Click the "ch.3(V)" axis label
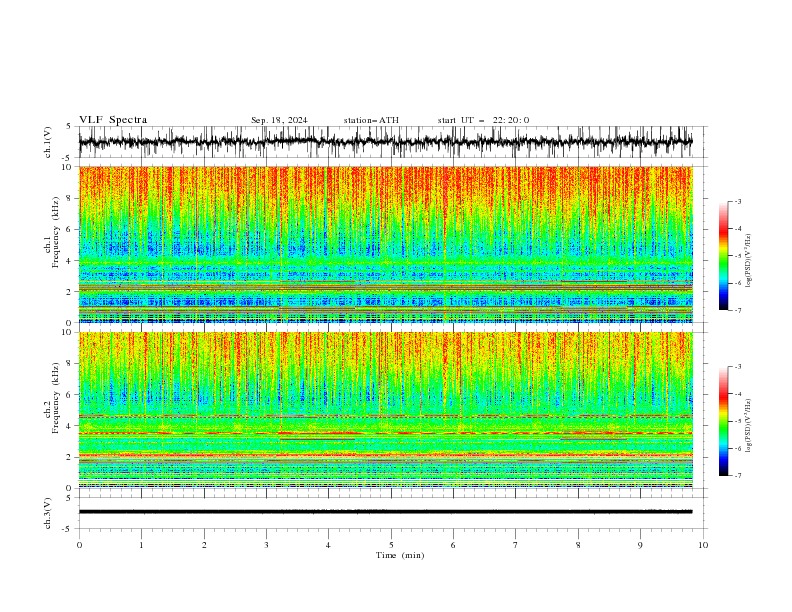The image size is (792, 612). click(48, 513)
